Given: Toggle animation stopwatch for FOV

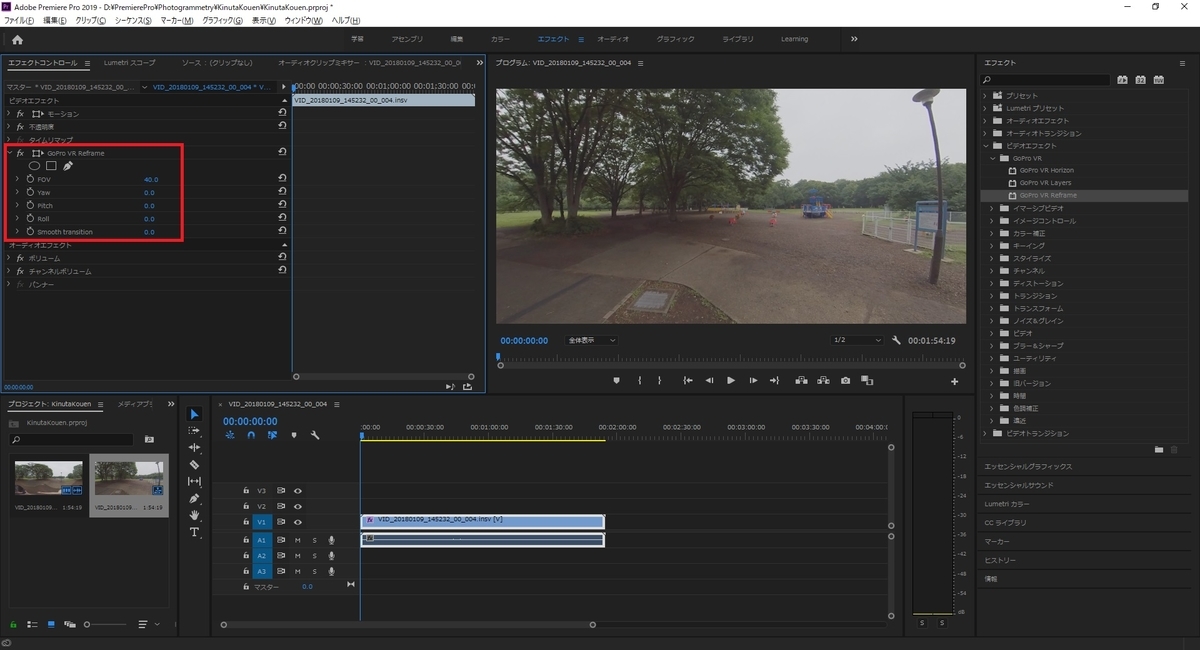Looking at the screenshot, I should click(x=30, y=179).
